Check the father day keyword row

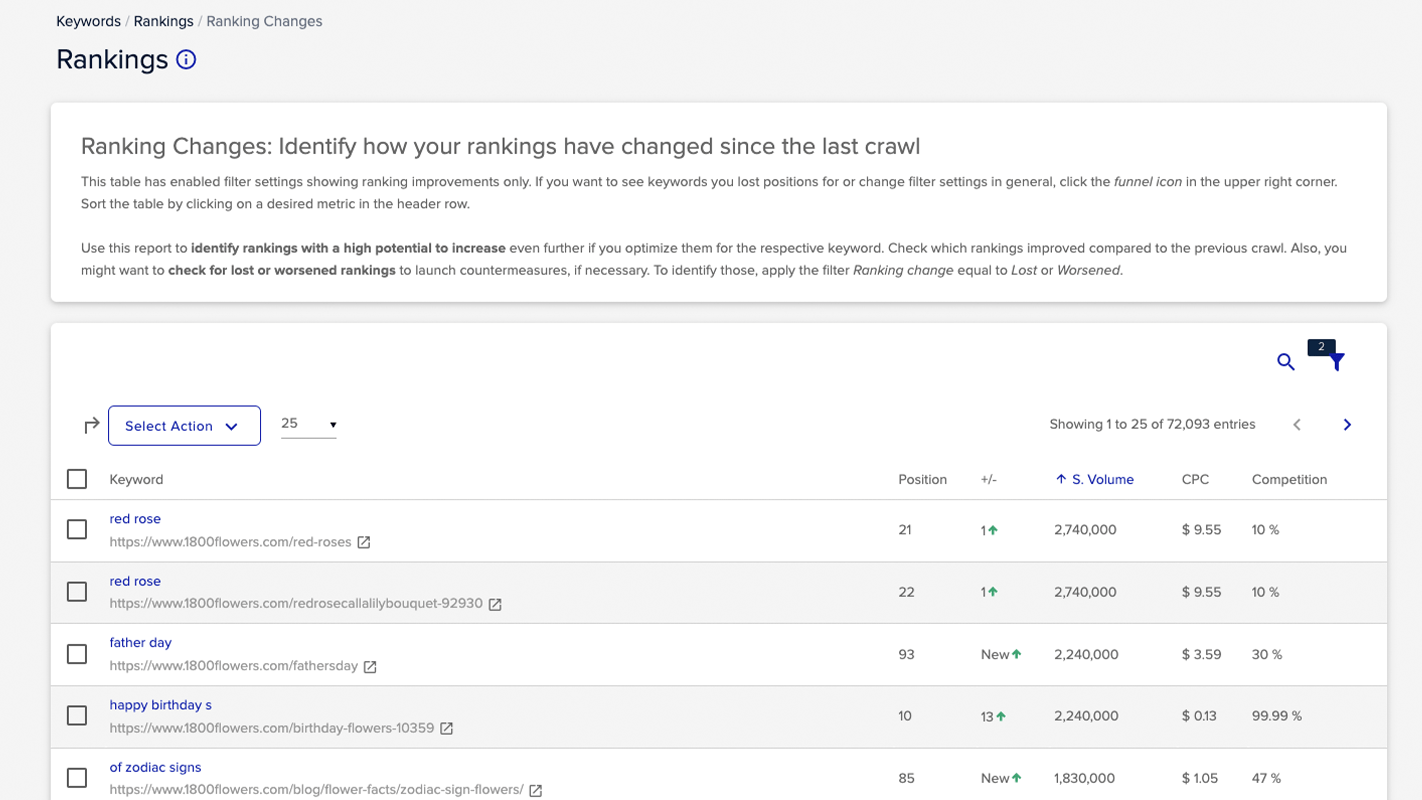(x=77, y=653)
